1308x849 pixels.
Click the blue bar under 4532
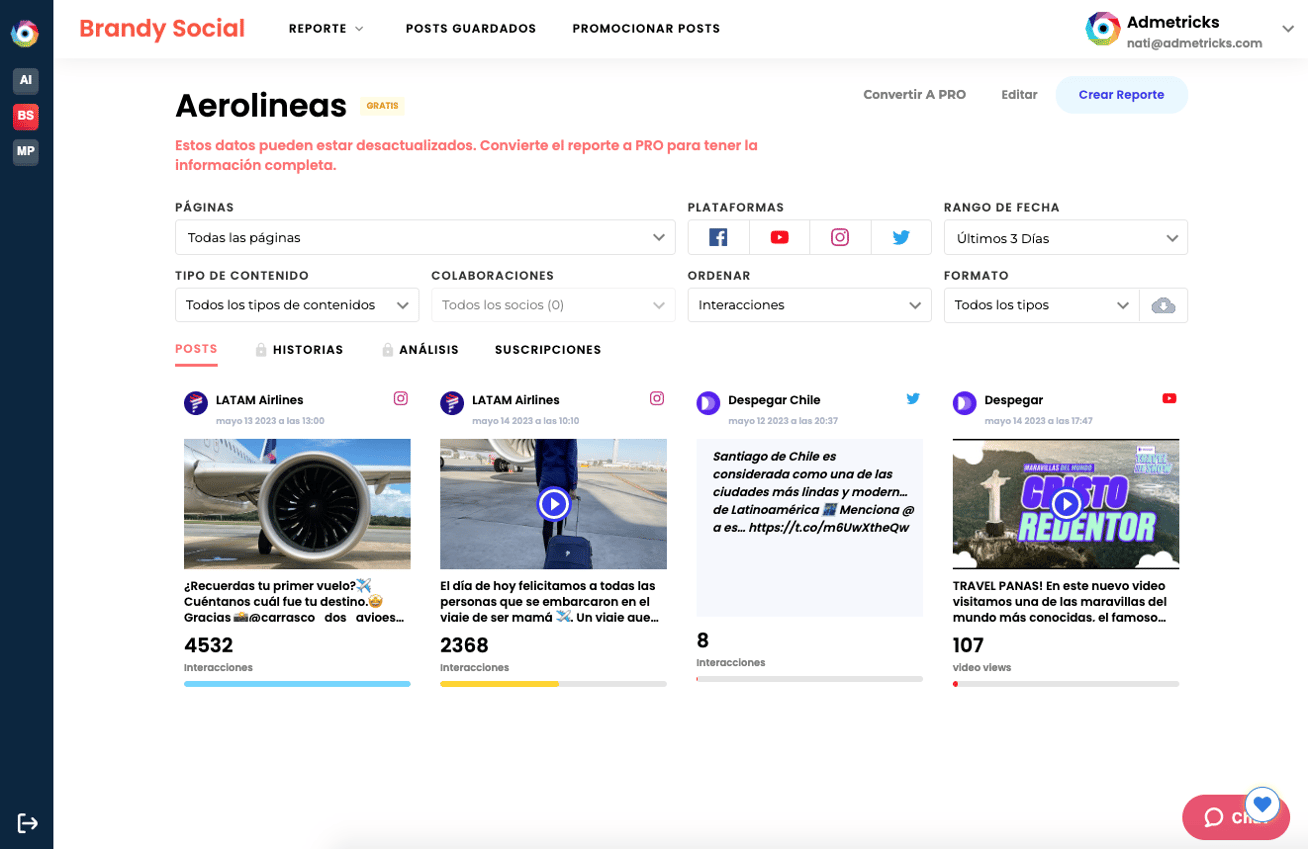[x=297, y=684]
